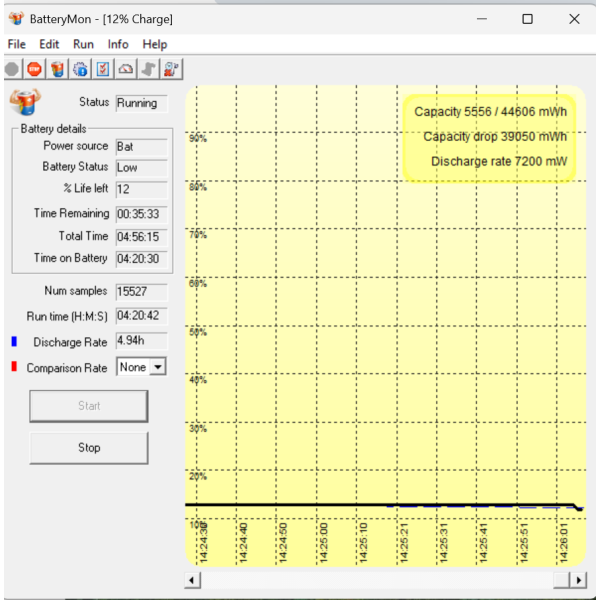Viewport: 600px width, 600px height.
Task: Click the Capacity 5556 / 44606 mWh text
Action: tap(490, 112)
